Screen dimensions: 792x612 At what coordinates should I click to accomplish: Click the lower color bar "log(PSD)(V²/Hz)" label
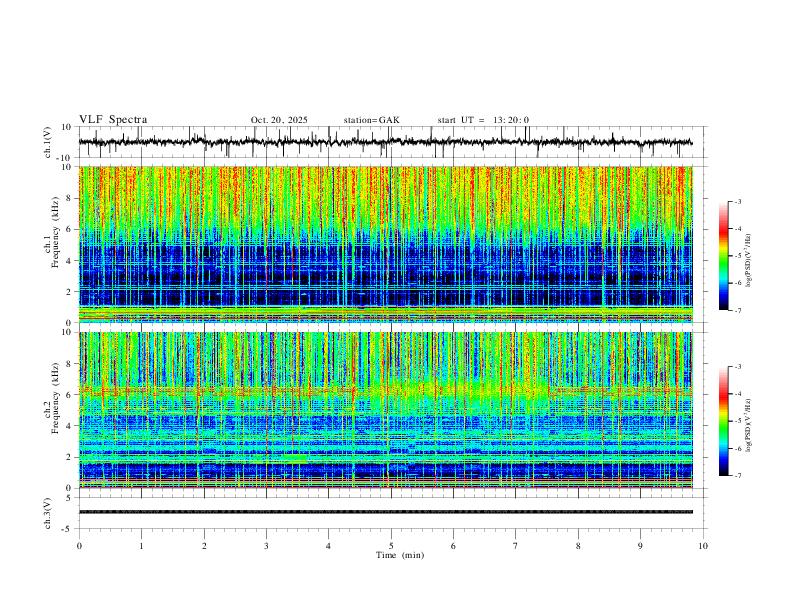749,425
